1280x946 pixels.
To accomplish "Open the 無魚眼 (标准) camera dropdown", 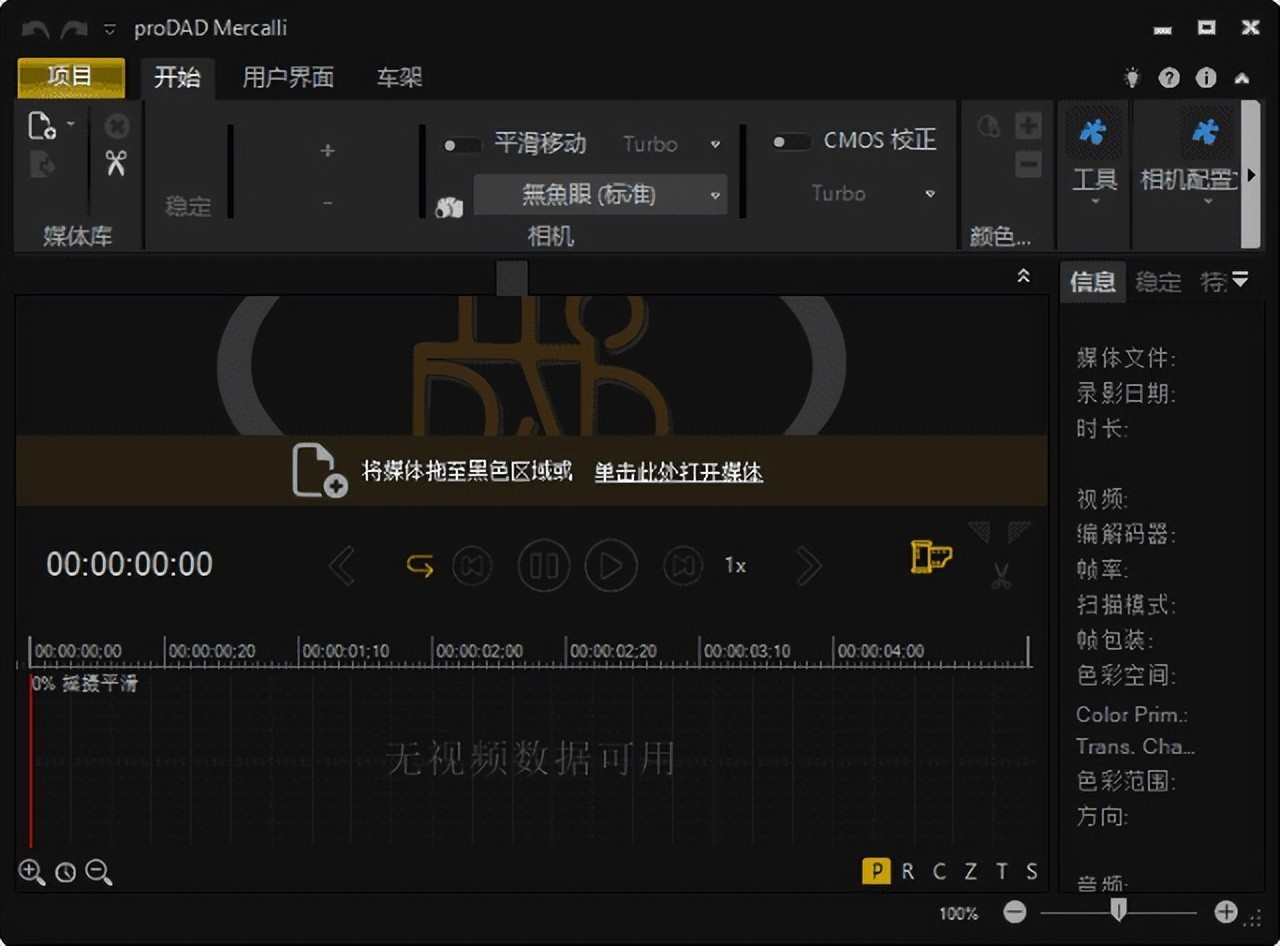I will pos(600,195).
